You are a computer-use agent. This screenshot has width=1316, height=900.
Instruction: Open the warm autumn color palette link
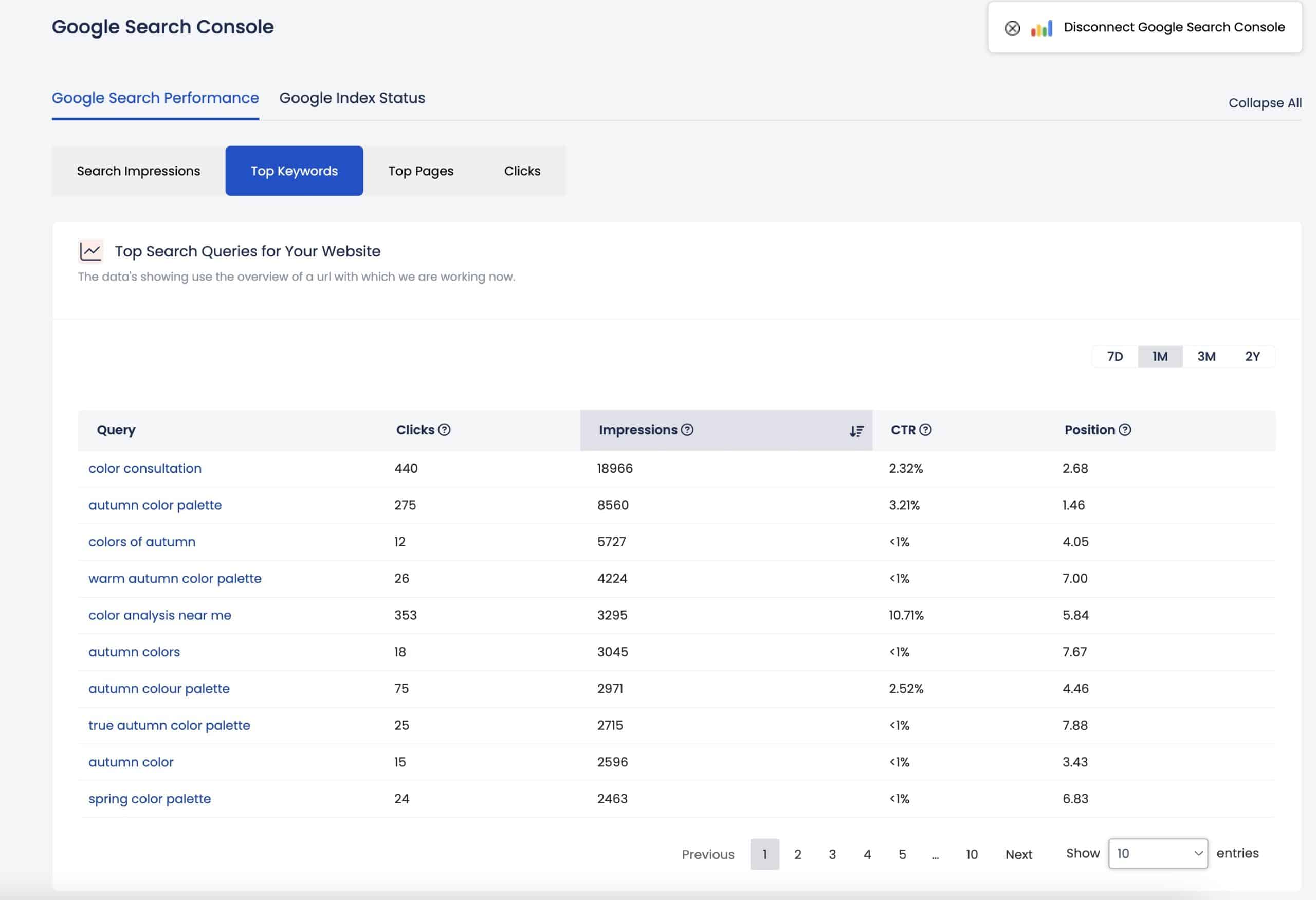pos(175,578)
